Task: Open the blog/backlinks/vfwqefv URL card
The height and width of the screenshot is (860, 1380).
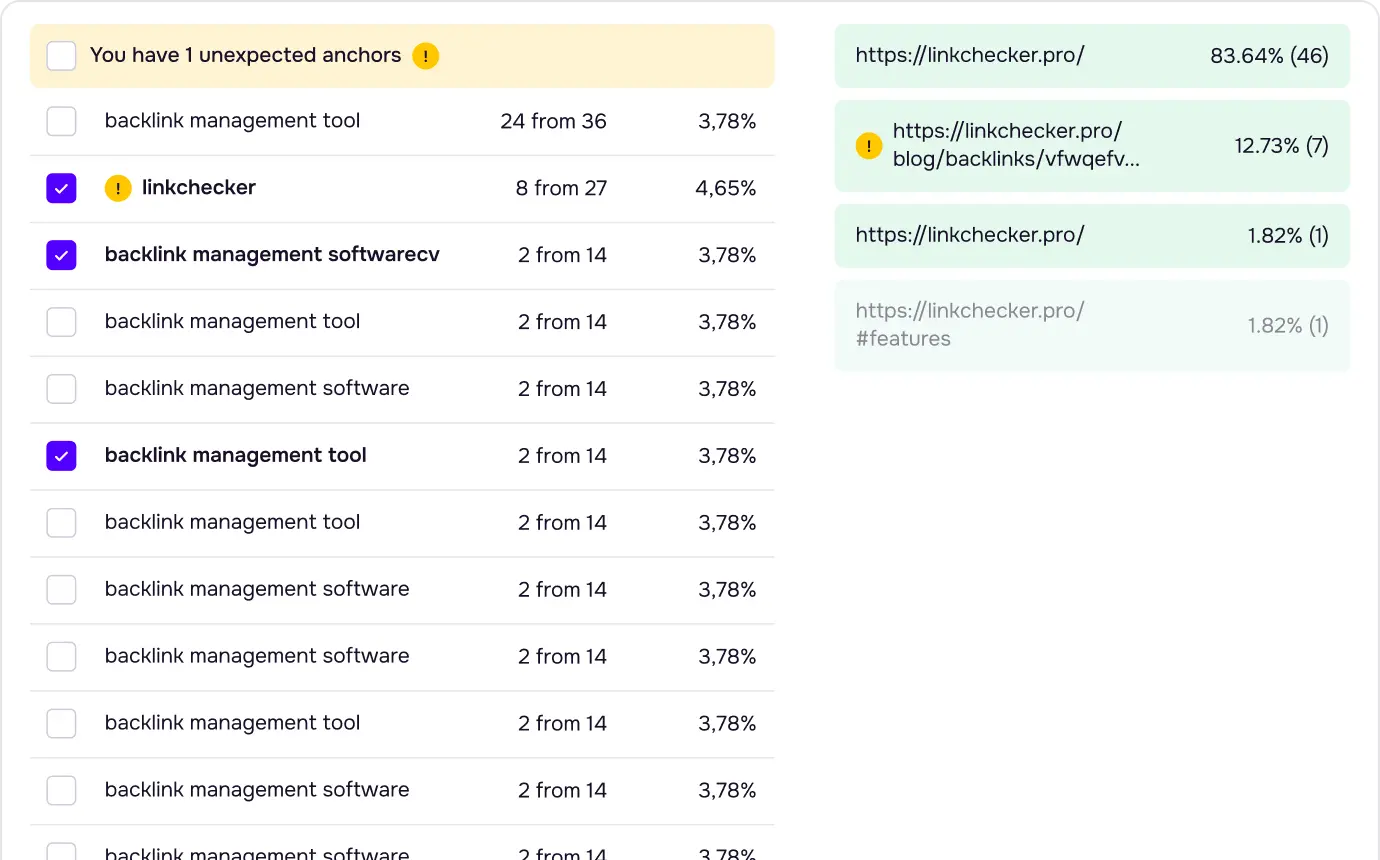Action: click(1092, 146)
